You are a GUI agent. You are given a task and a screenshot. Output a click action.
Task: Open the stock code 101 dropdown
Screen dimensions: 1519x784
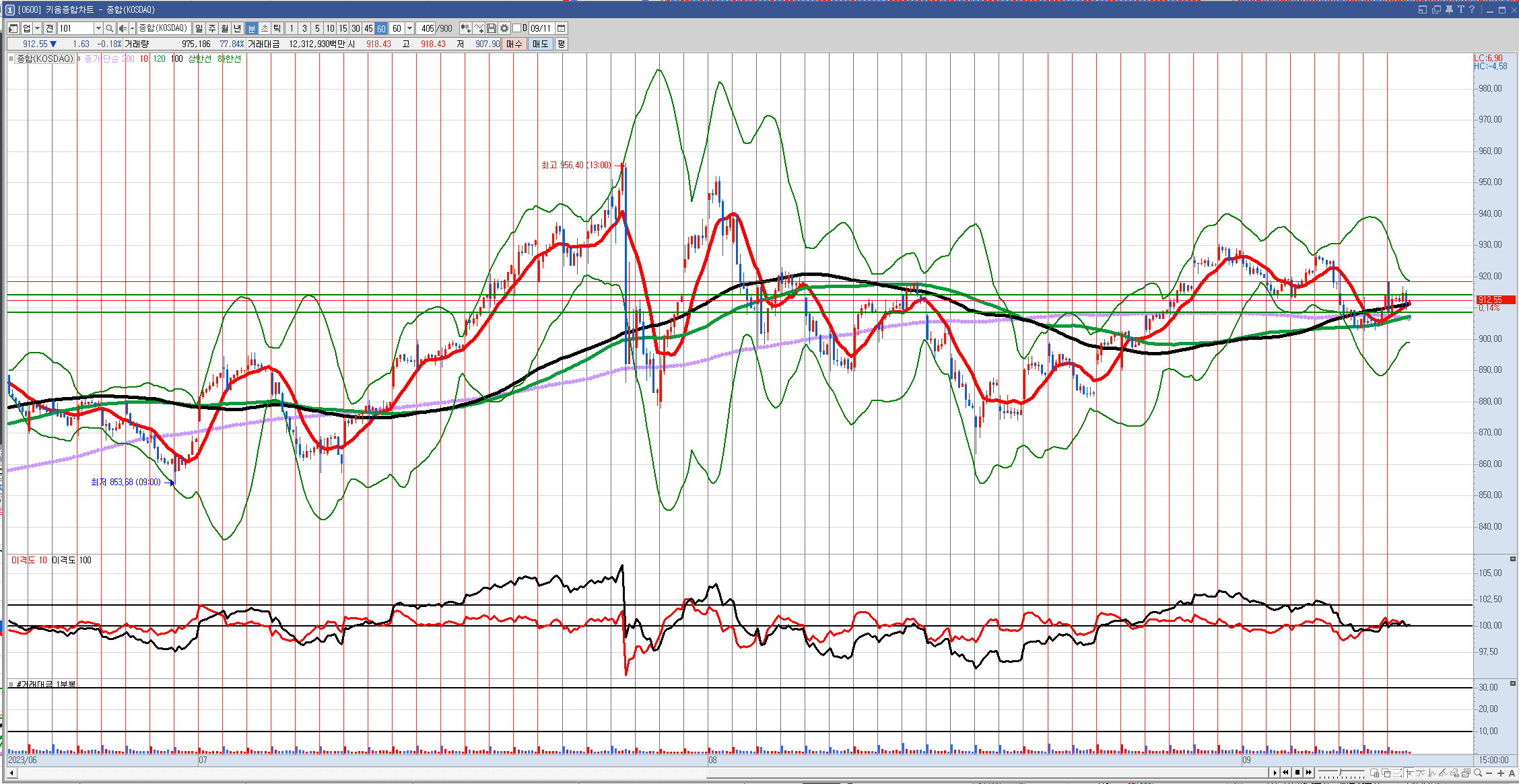98,28
